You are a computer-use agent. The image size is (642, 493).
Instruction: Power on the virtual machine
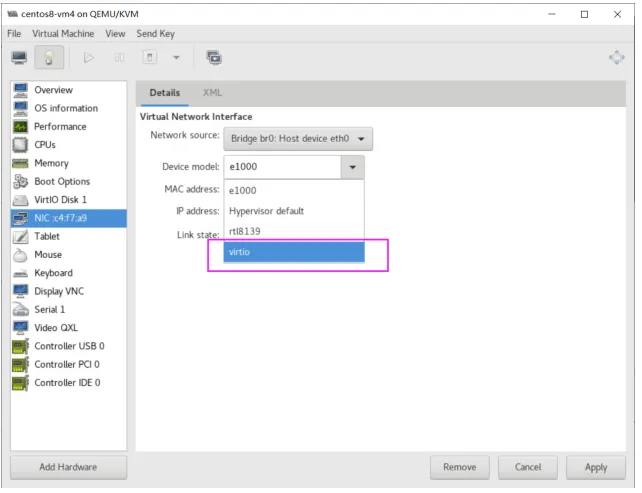tap(88, 58)
